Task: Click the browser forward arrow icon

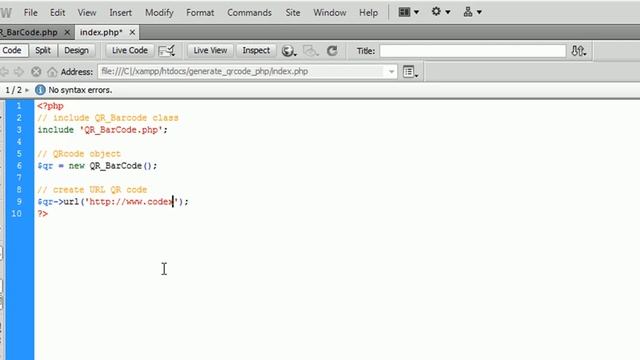Action: click(x=19, y=72)
